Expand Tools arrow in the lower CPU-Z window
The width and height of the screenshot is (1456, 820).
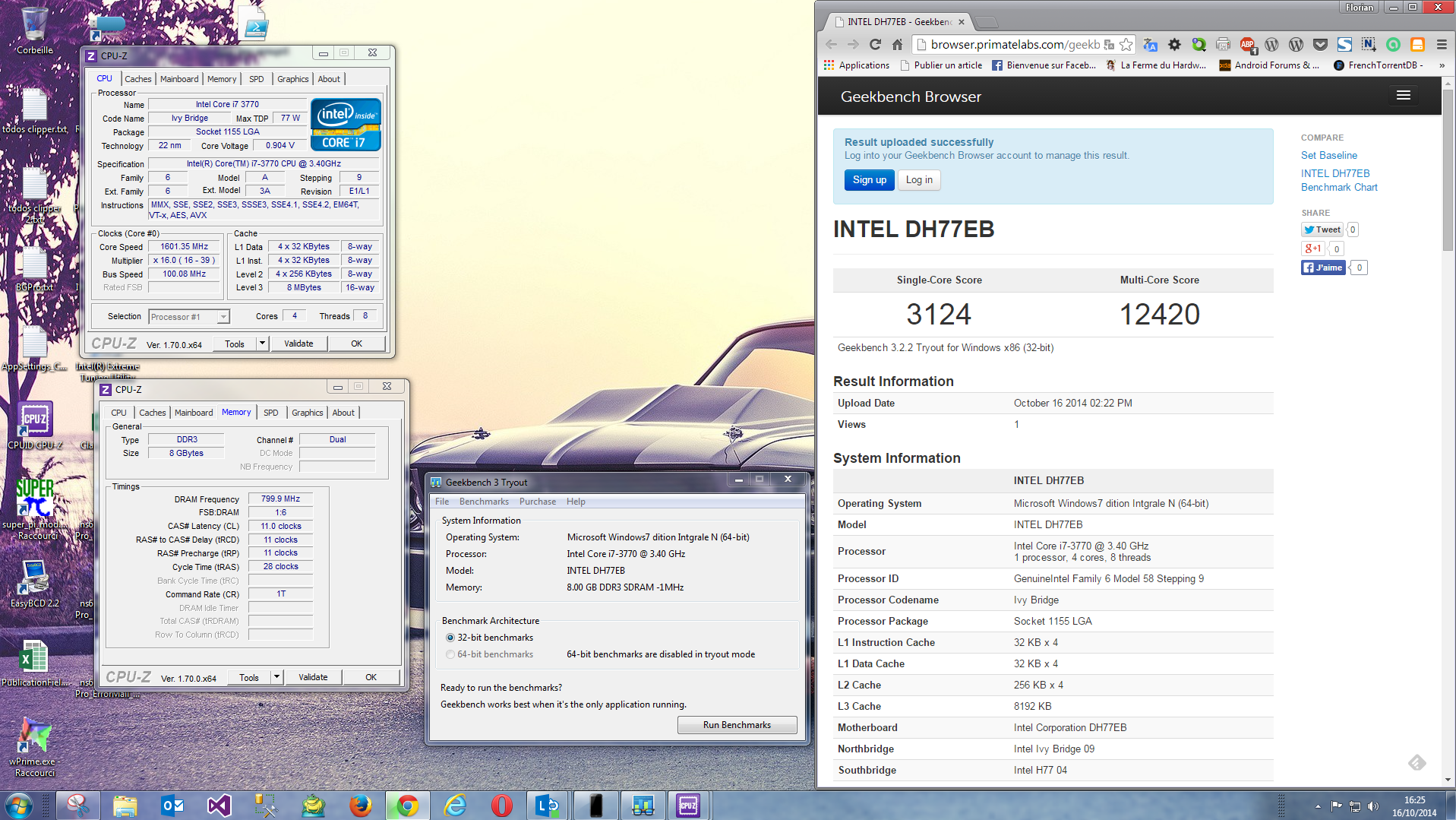[x=276, y=677]
